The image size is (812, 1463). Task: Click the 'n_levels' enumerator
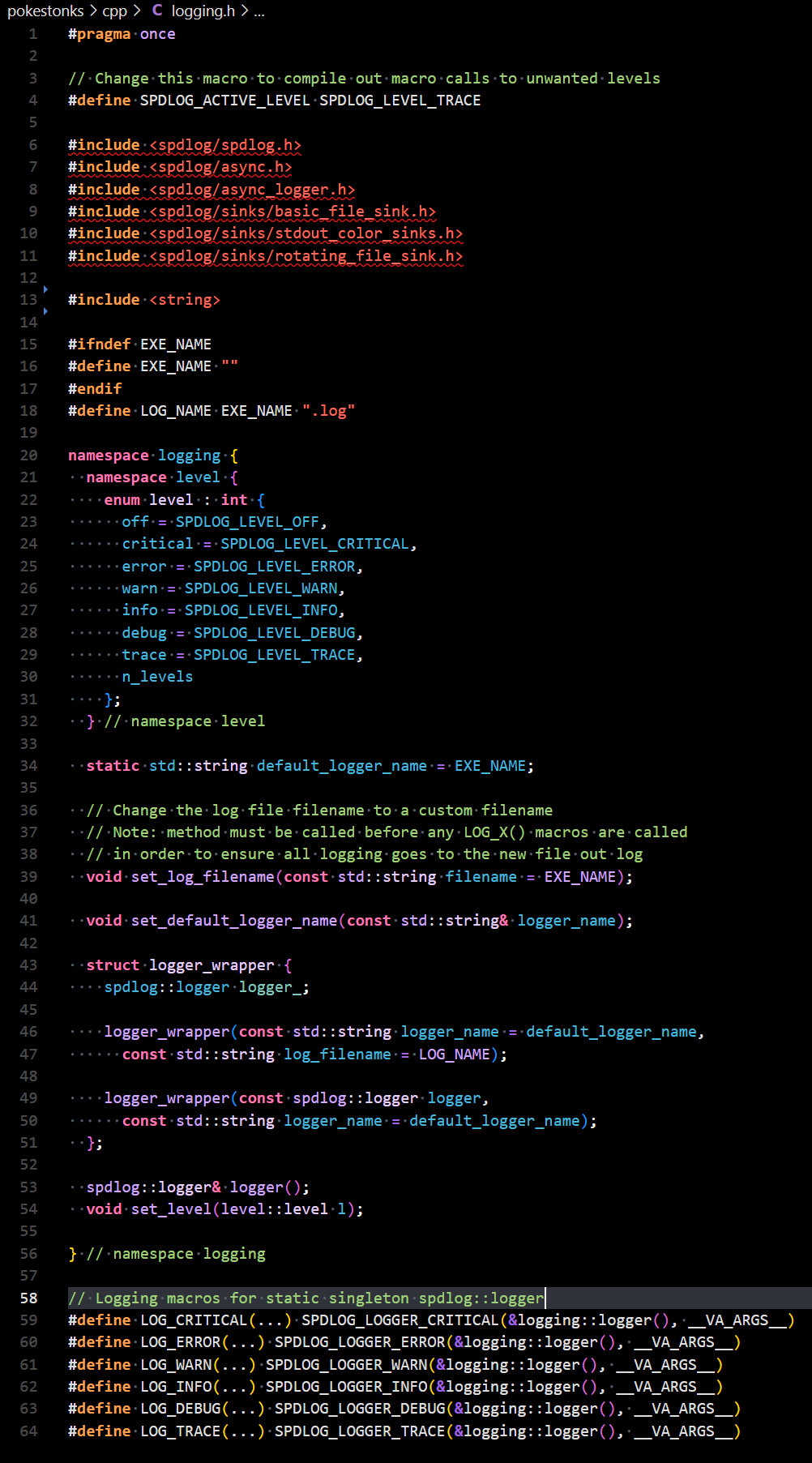point(158,677)
